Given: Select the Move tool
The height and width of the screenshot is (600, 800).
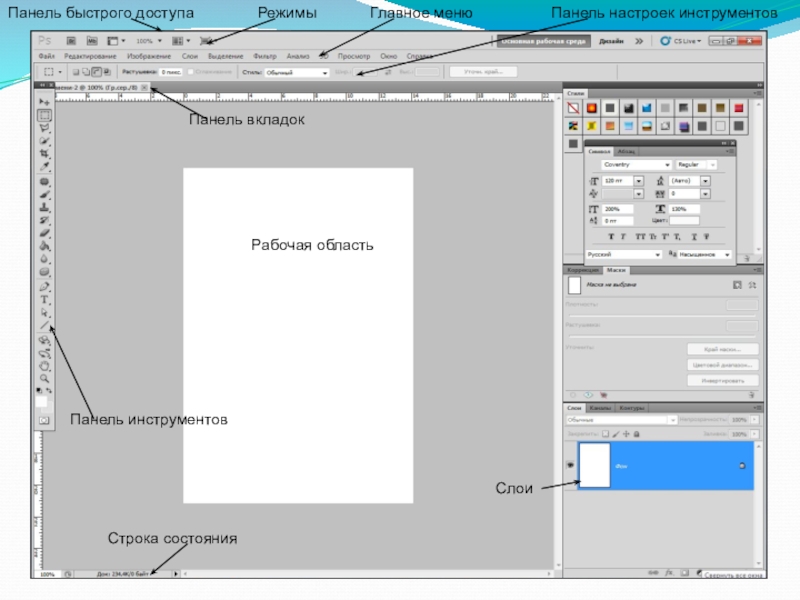Looking at the screenshot, I should click(44, 103).
